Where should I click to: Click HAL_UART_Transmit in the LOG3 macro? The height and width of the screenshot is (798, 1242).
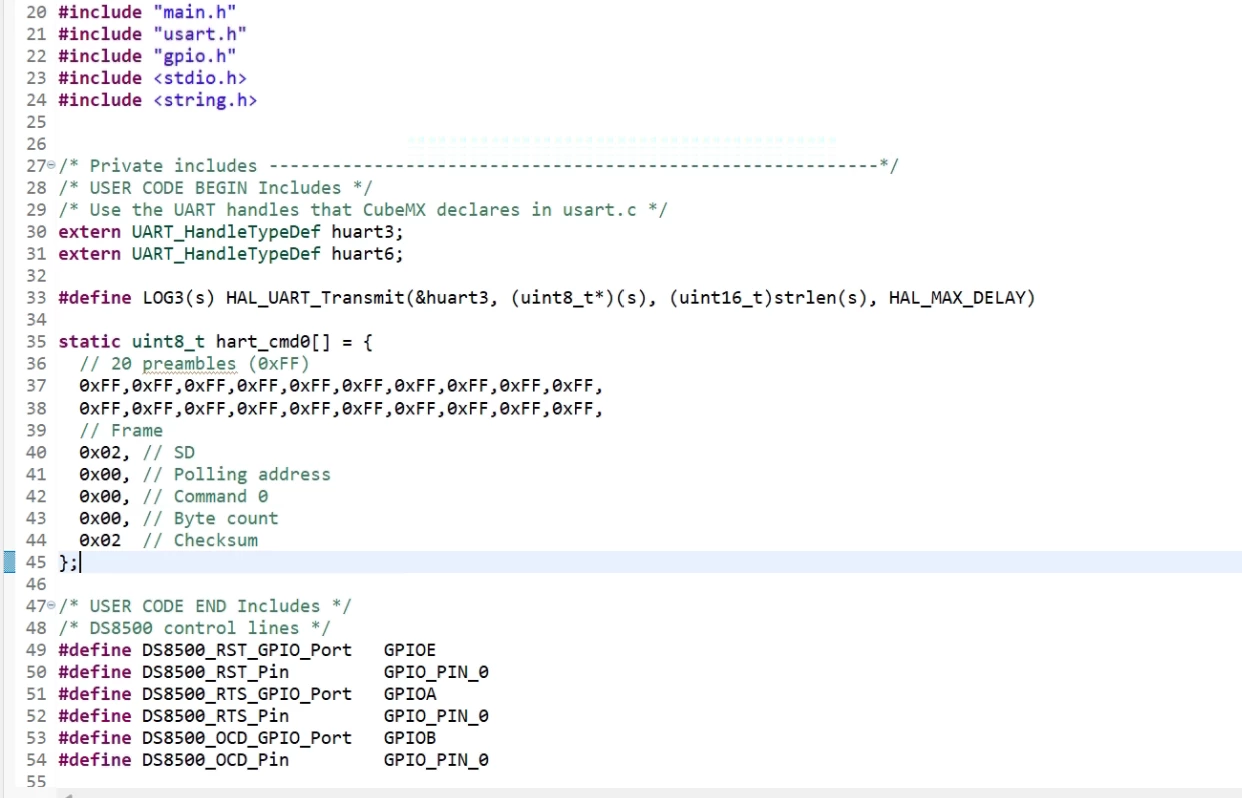pos(315,298)
